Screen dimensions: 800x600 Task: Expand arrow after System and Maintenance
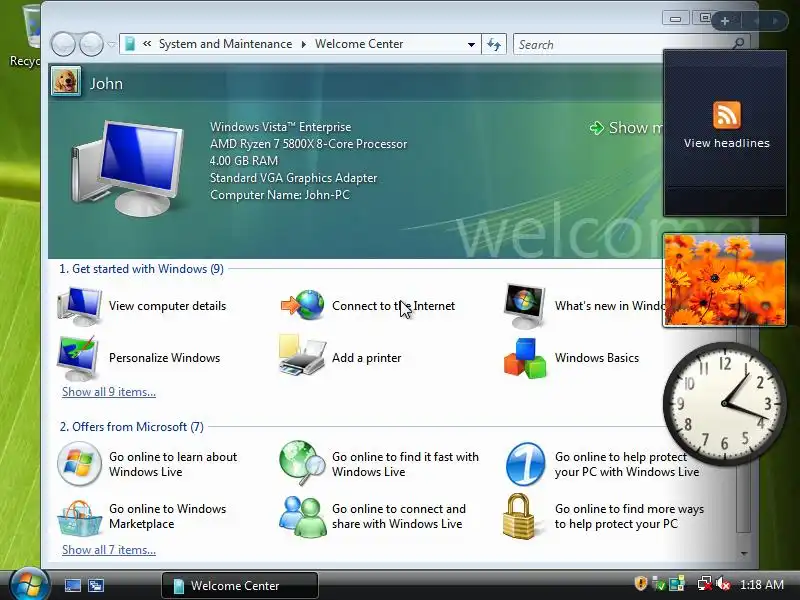[304, 44]
